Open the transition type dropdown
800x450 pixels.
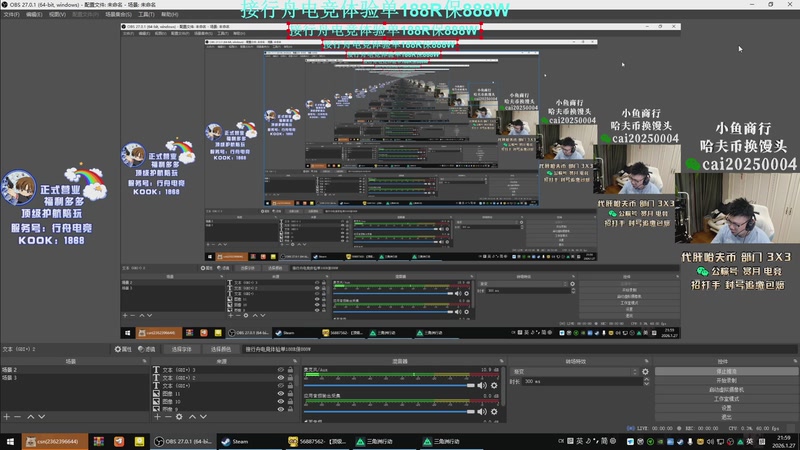point(574,372)
